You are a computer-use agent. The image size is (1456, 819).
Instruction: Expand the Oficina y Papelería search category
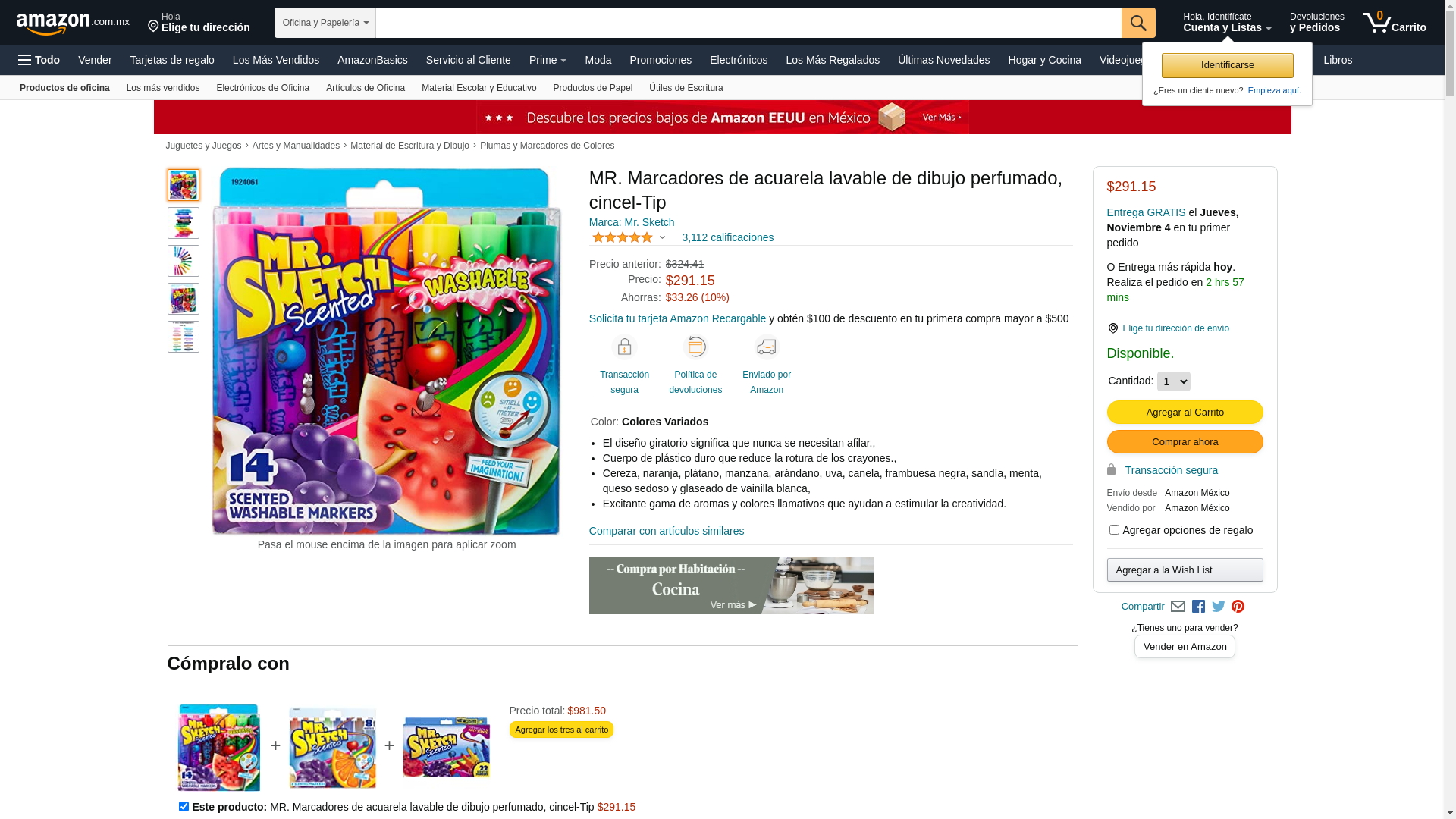[x=325, y=23]
